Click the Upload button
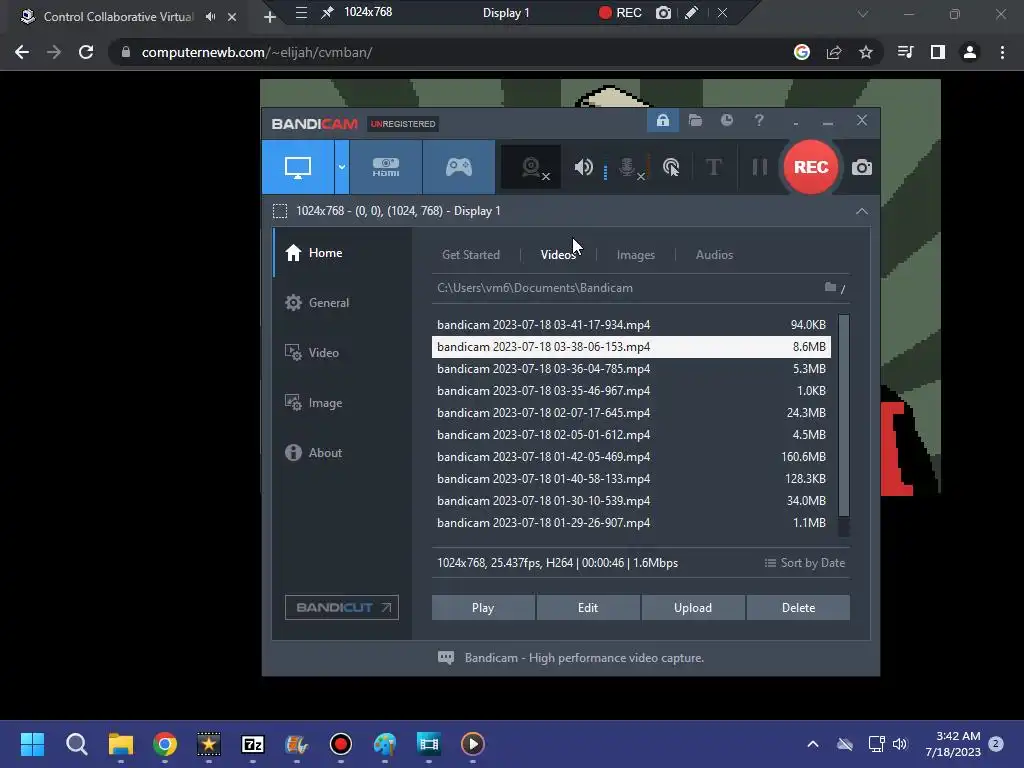Screen dimensions: 1024x768 [x=693, y=607]
